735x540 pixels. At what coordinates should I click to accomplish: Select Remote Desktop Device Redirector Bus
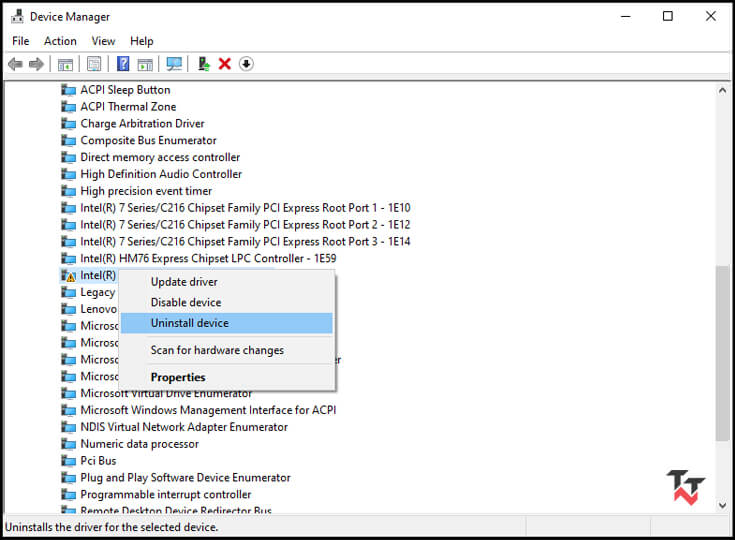pyautogui.click(x=176, y=510)
